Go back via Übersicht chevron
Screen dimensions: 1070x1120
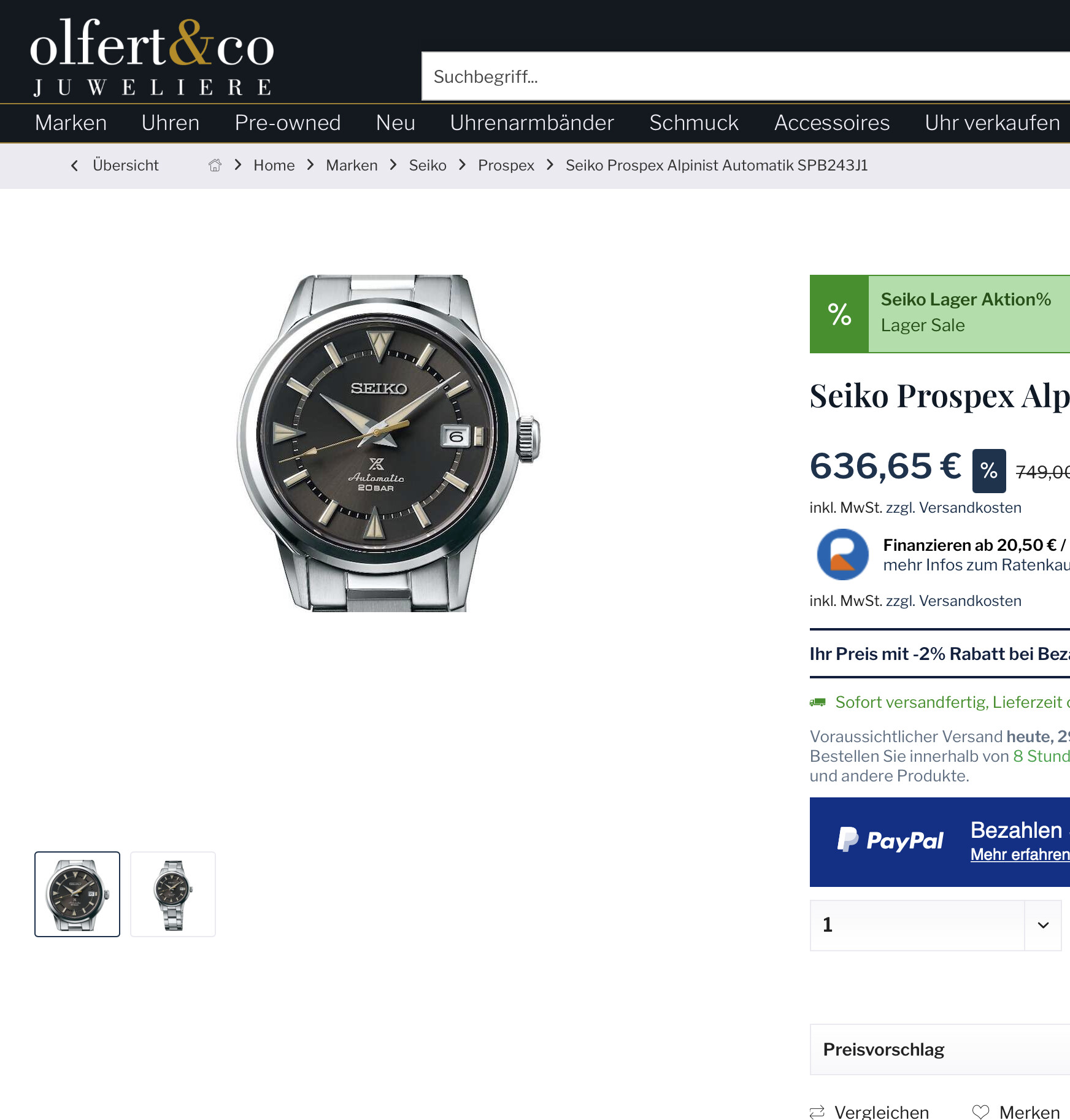click(x=74, y=166)
